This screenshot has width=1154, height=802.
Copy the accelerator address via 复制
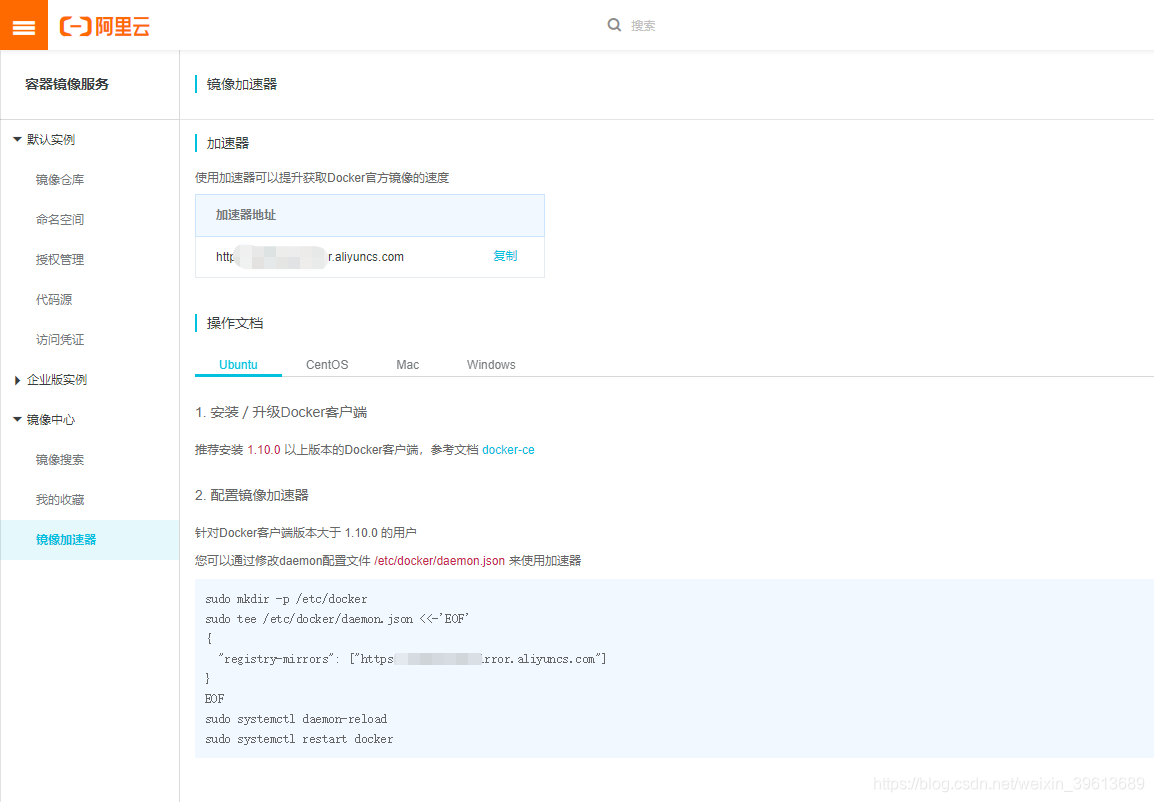505,255
